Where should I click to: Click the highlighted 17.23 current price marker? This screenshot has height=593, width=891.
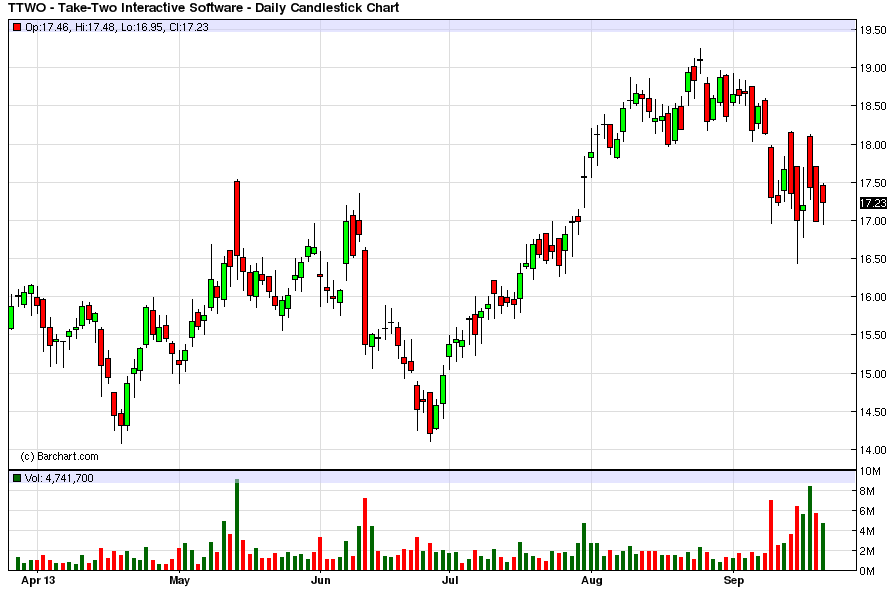873,203
